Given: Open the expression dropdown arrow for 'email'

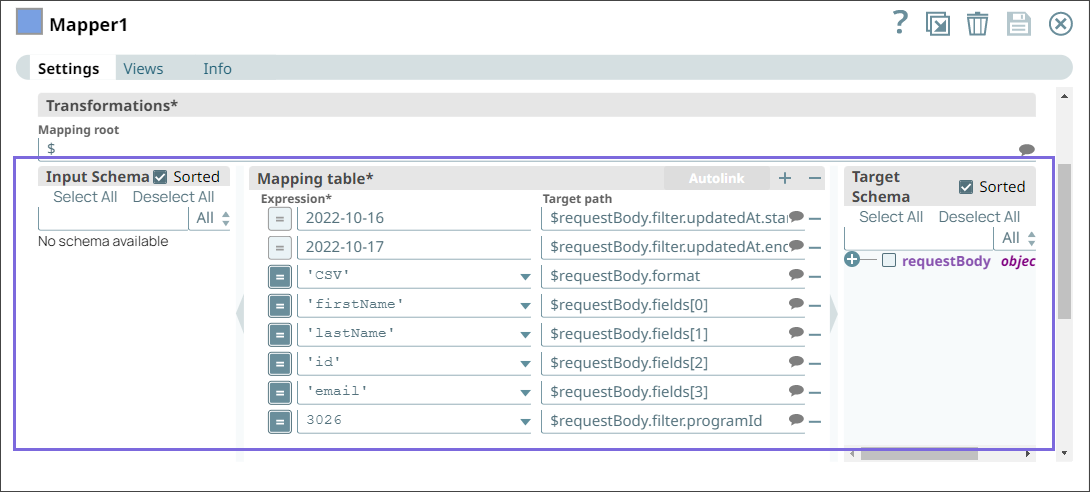Looking at the screenshot, I should click(x=526, y=394).
